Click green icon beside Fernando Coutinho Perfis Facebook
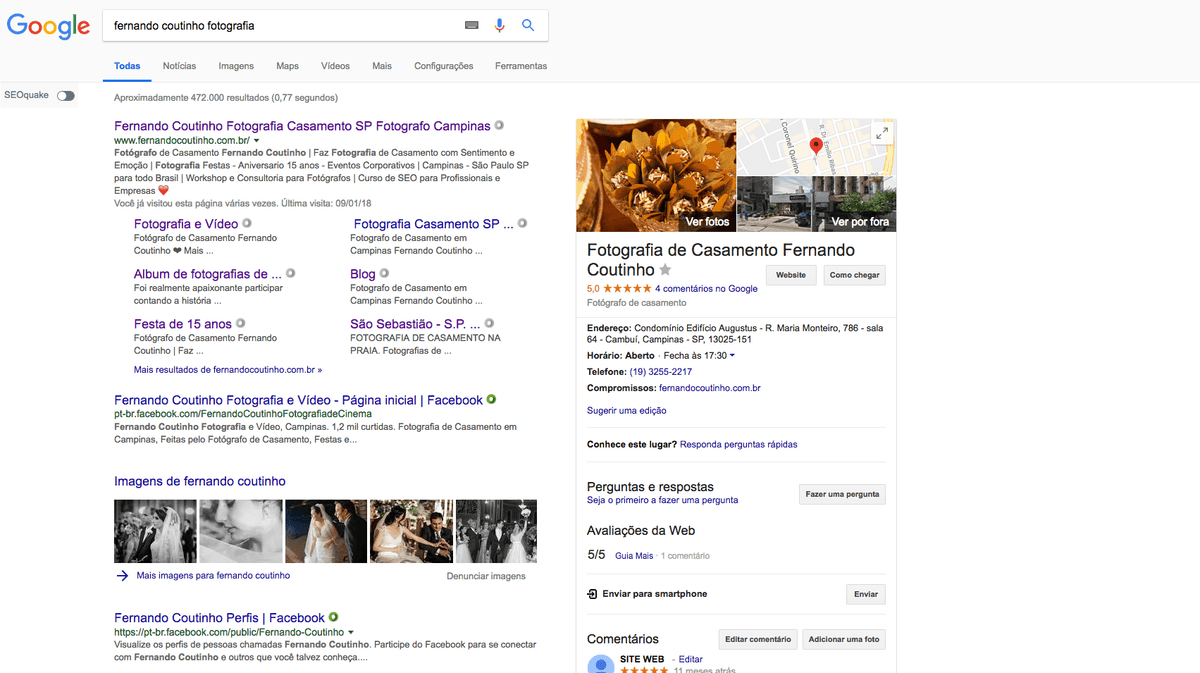This screenshot has height=673, width=1200. pyautogui.click(x=333, y=617)
